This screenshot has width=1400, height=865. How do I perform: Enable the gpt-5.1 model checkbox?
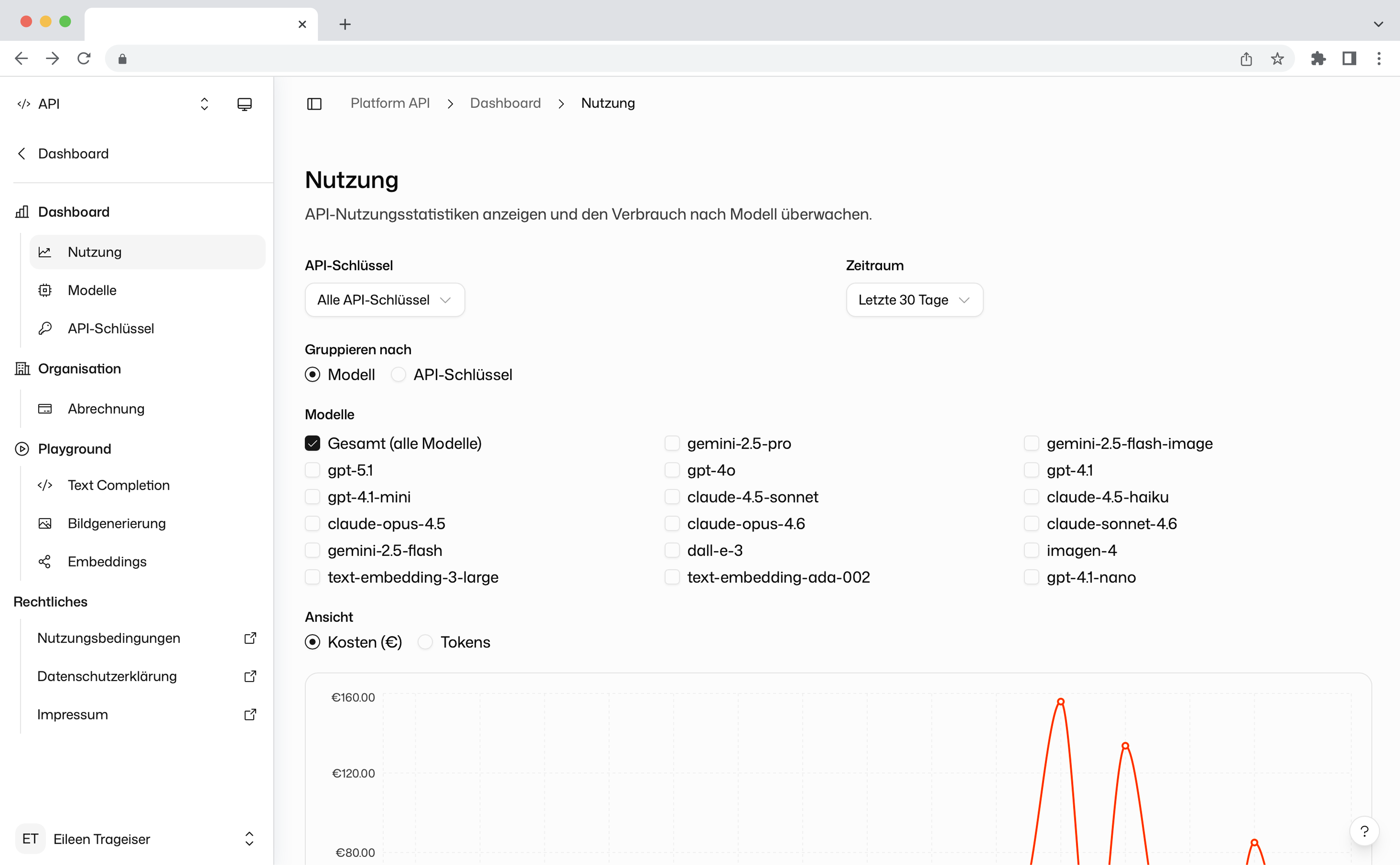coord(312,470)
